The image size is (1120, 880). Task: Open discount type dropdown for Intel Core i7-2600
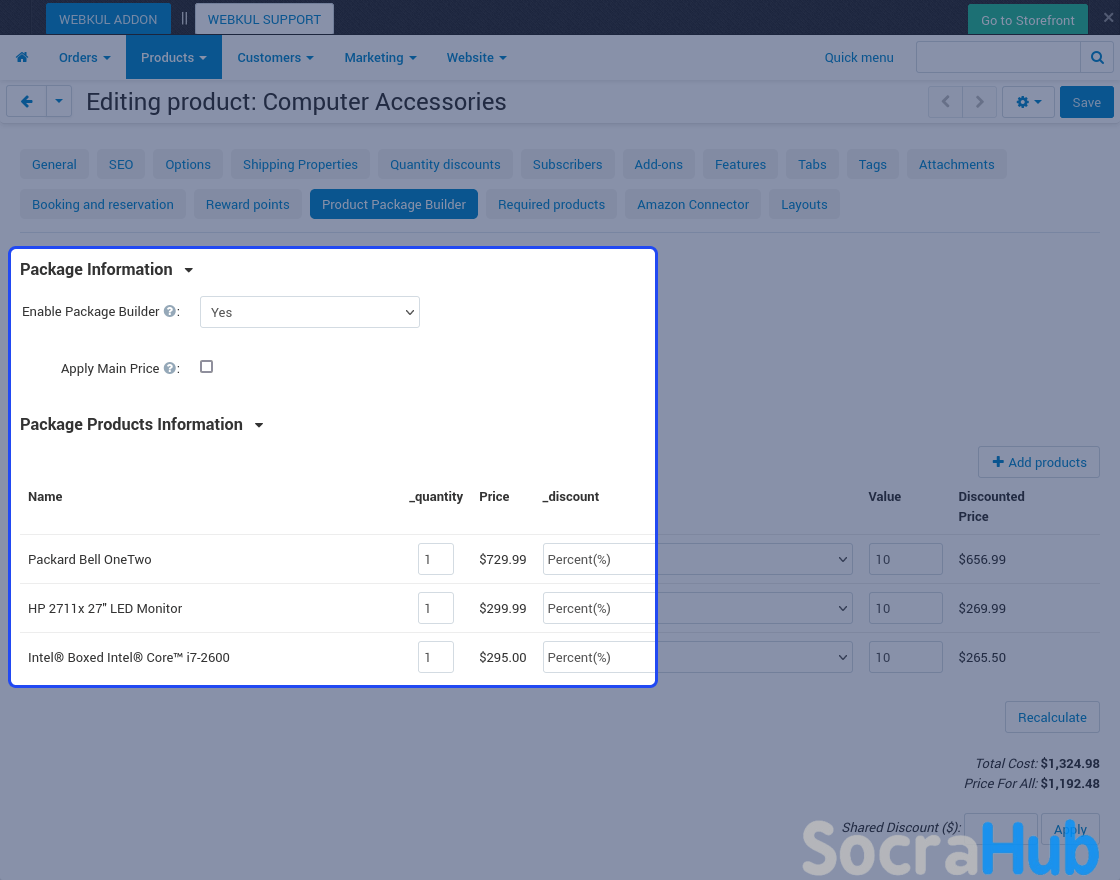[698, 657]
